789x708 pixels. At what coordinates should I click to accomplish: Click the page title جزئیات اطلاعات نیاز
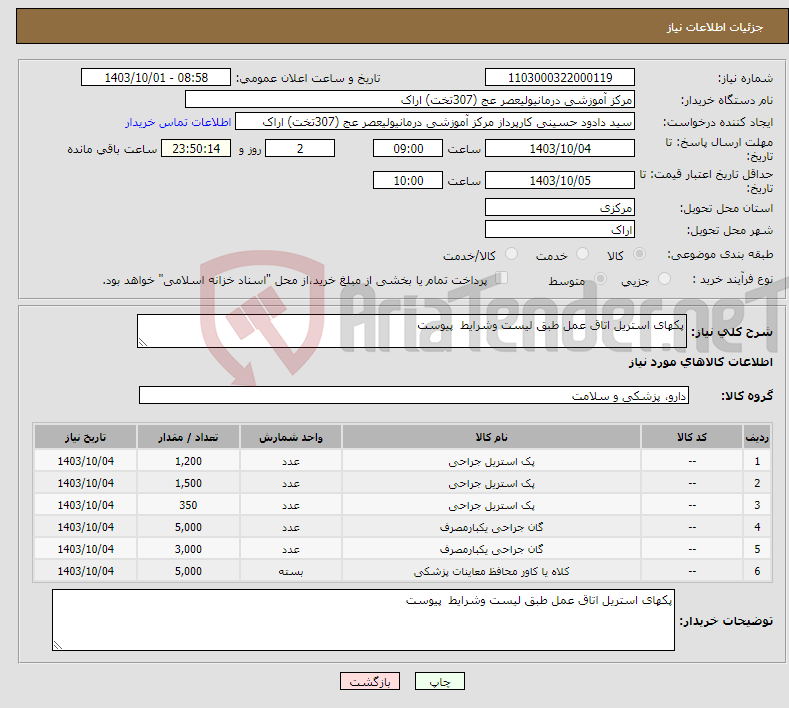tap(715, 27)
